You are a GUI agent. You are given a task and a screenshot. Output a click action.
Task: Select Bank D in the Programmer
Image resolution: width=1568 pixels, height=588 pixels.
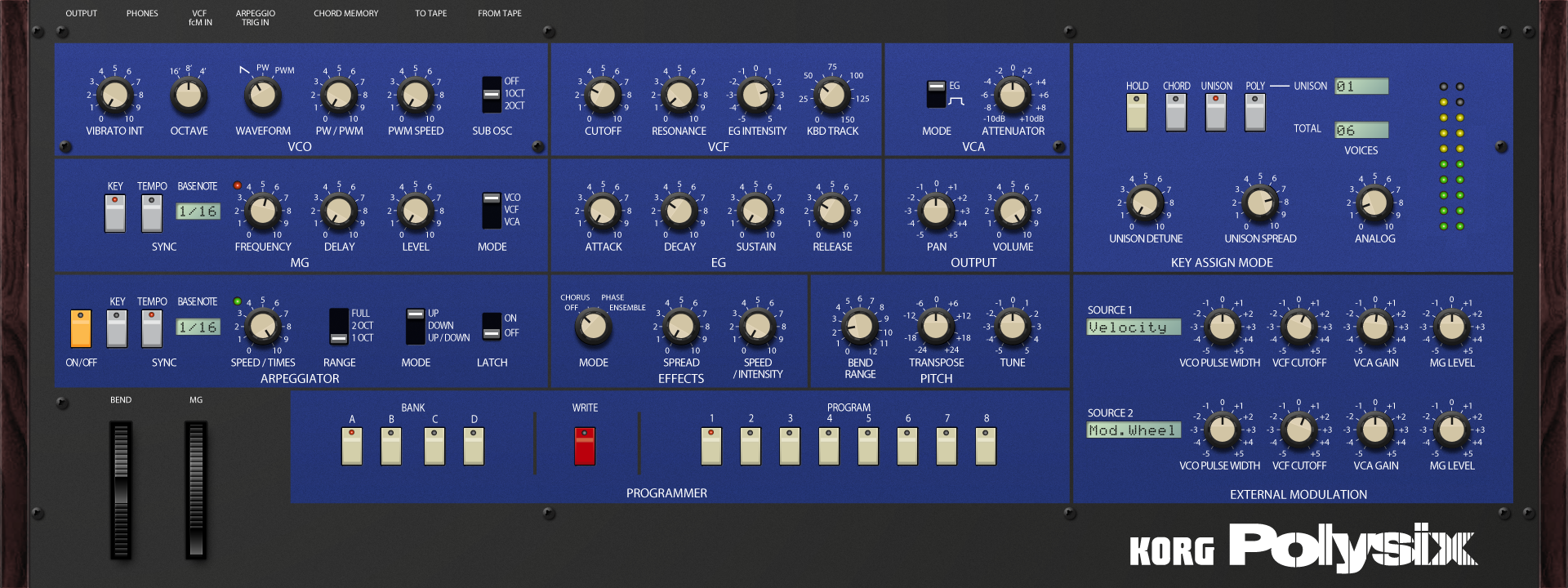pos(474,446)
